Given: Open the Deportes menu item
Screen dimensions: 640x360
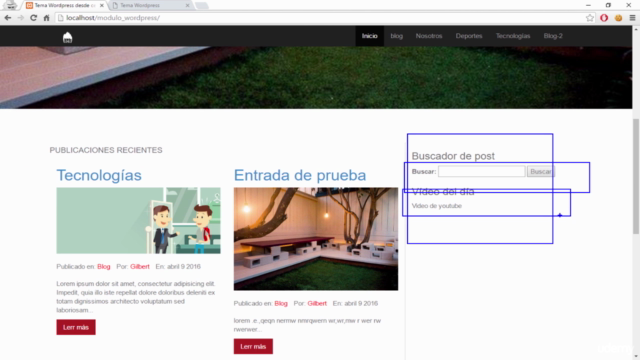Looking at the screenshot, I should click(x=469, y=36).
